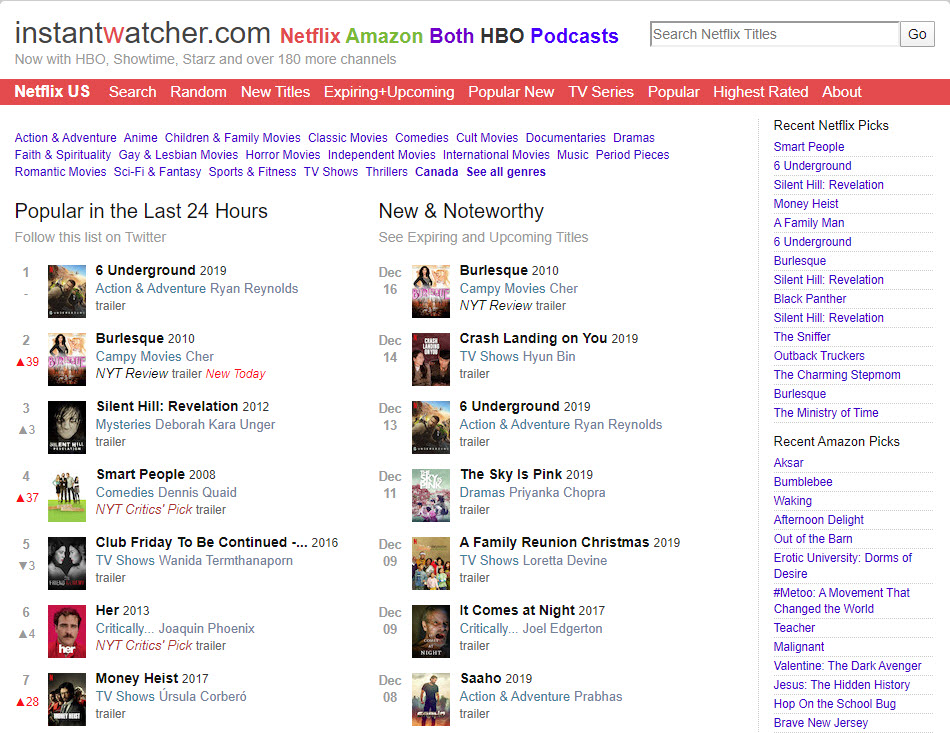Switch to the Amazon section in header
This screenshot has width=950, height=733.
(x=384, y=36)
